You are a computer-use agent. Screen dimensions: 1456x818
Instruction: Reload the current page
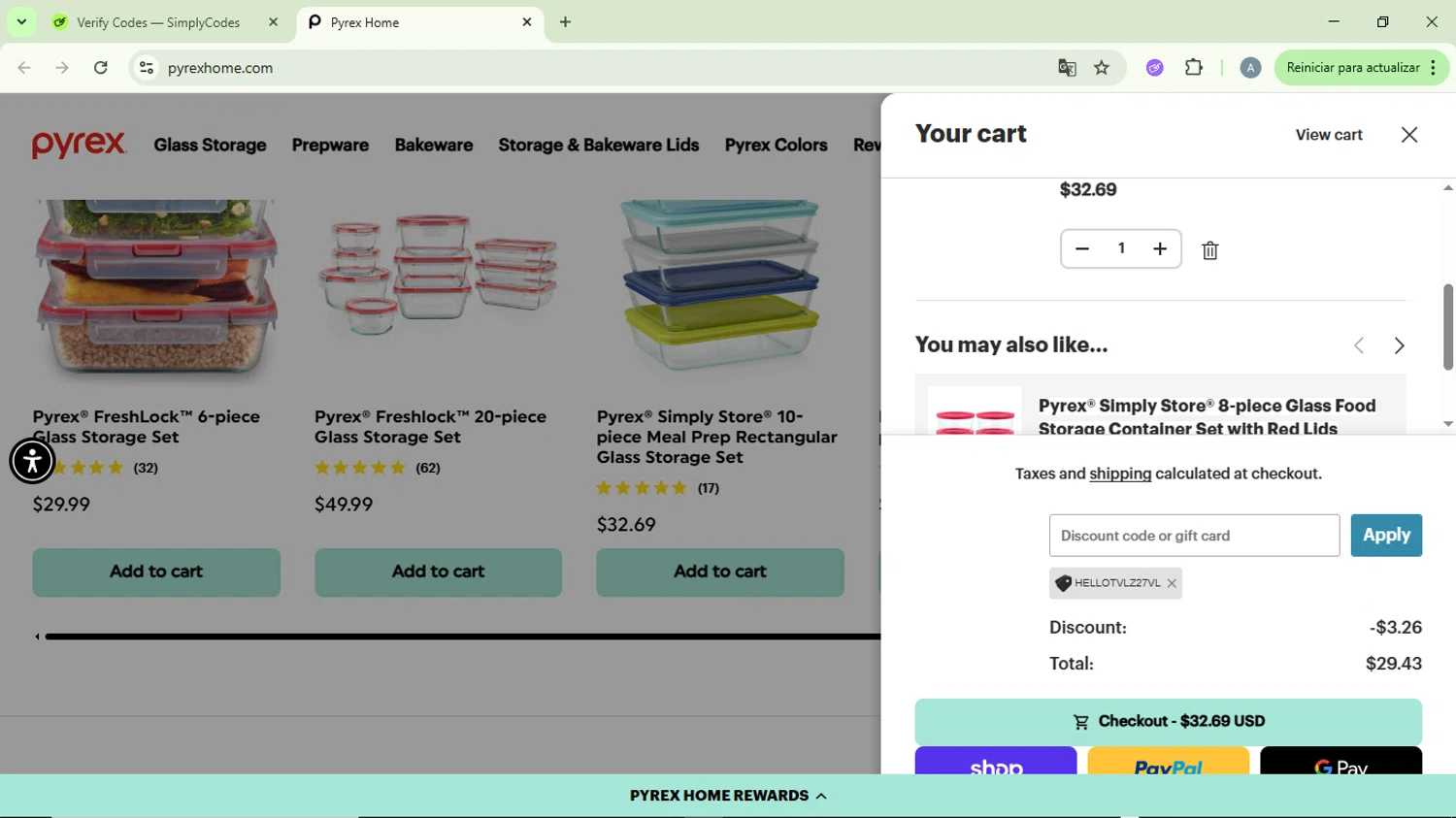click(101, 68)
